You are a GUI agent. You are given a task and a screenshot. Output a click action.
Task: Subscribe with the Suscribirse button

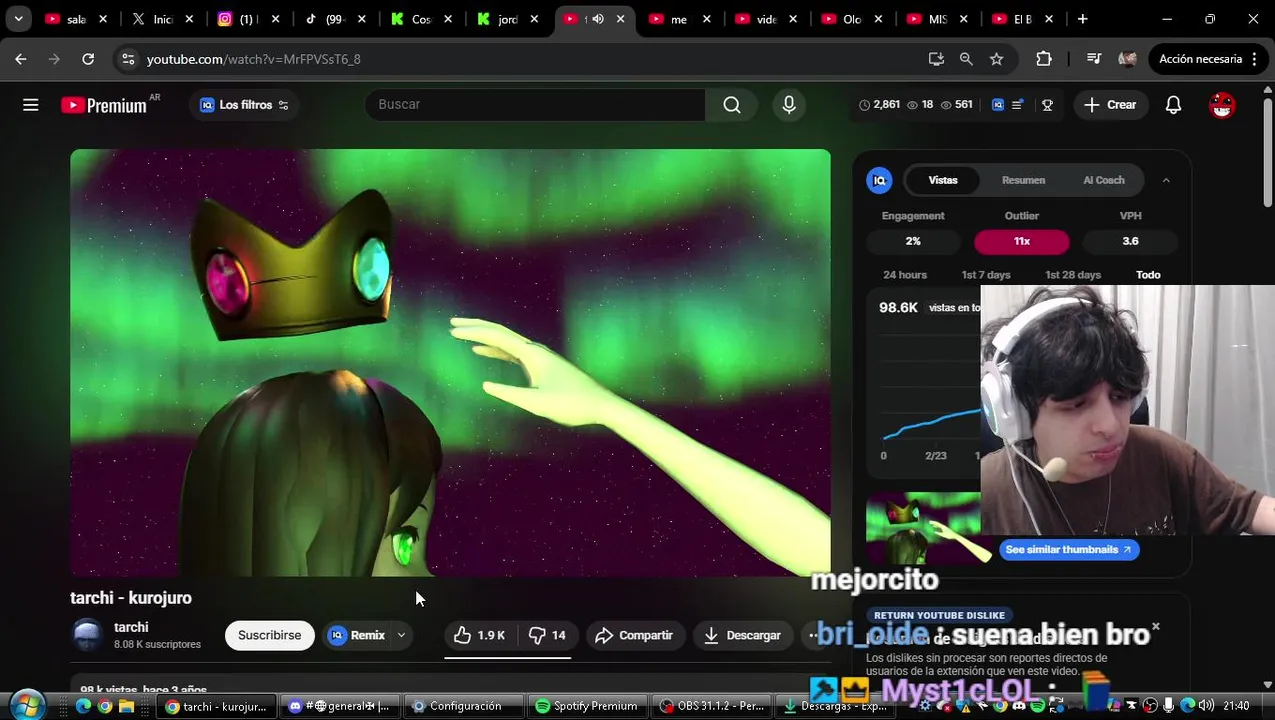[x=269, y=635]
